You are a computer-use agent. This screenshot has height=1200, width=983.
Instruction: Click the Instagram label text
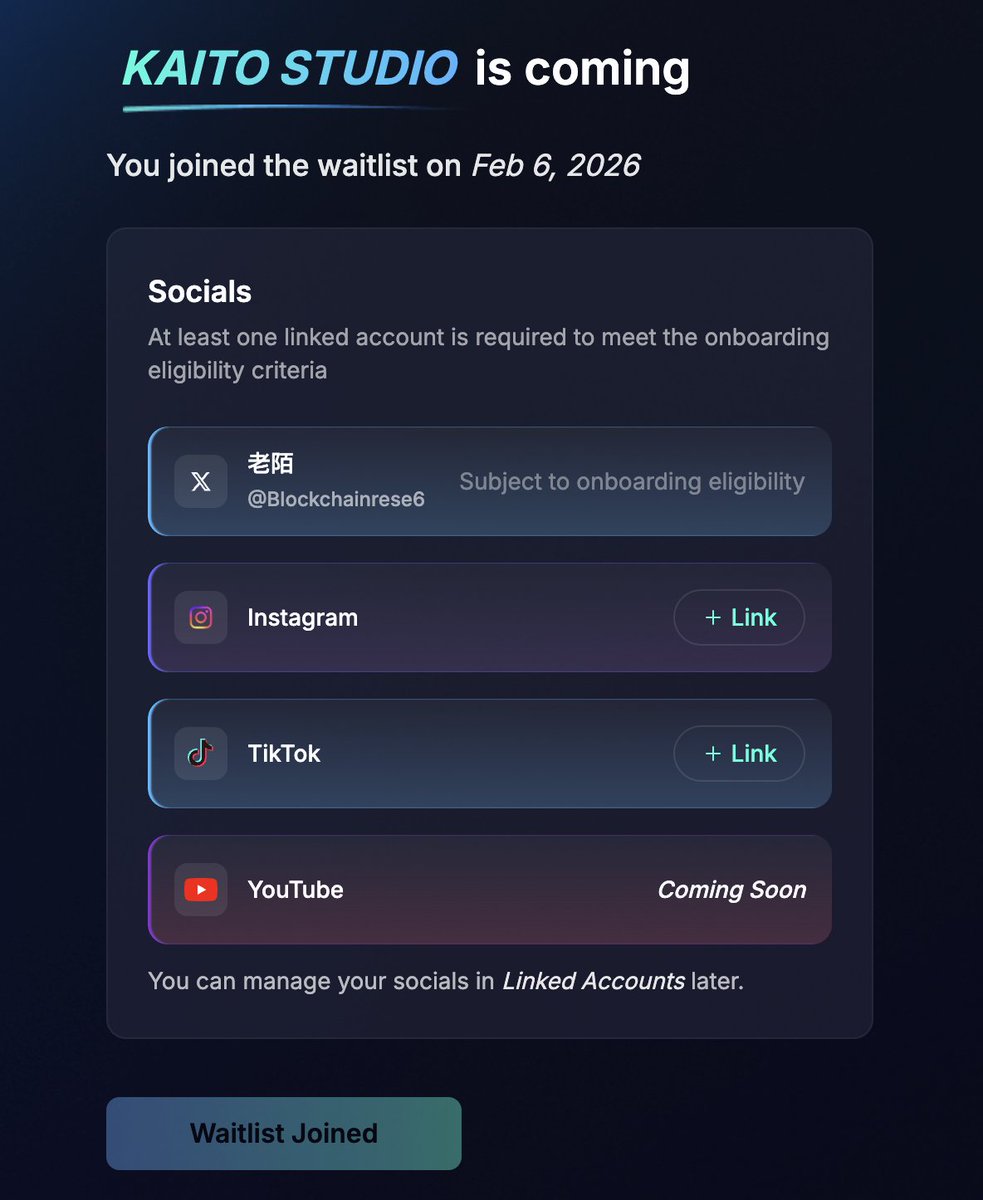(x=302, y=617)
